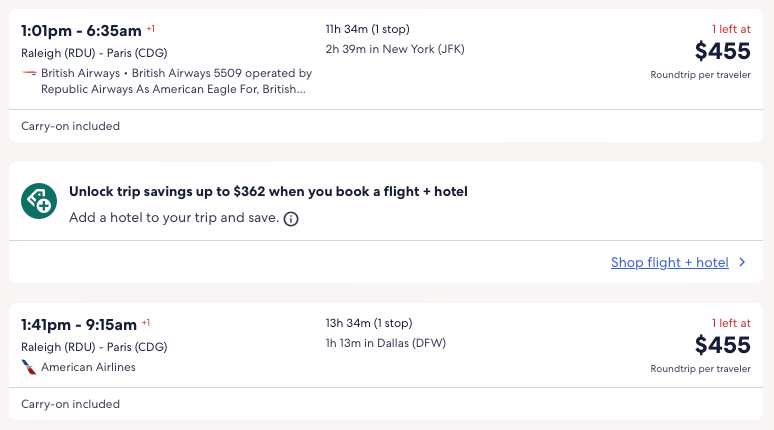Click the Unlock trip savings up to $362 headline

[268, 191]
